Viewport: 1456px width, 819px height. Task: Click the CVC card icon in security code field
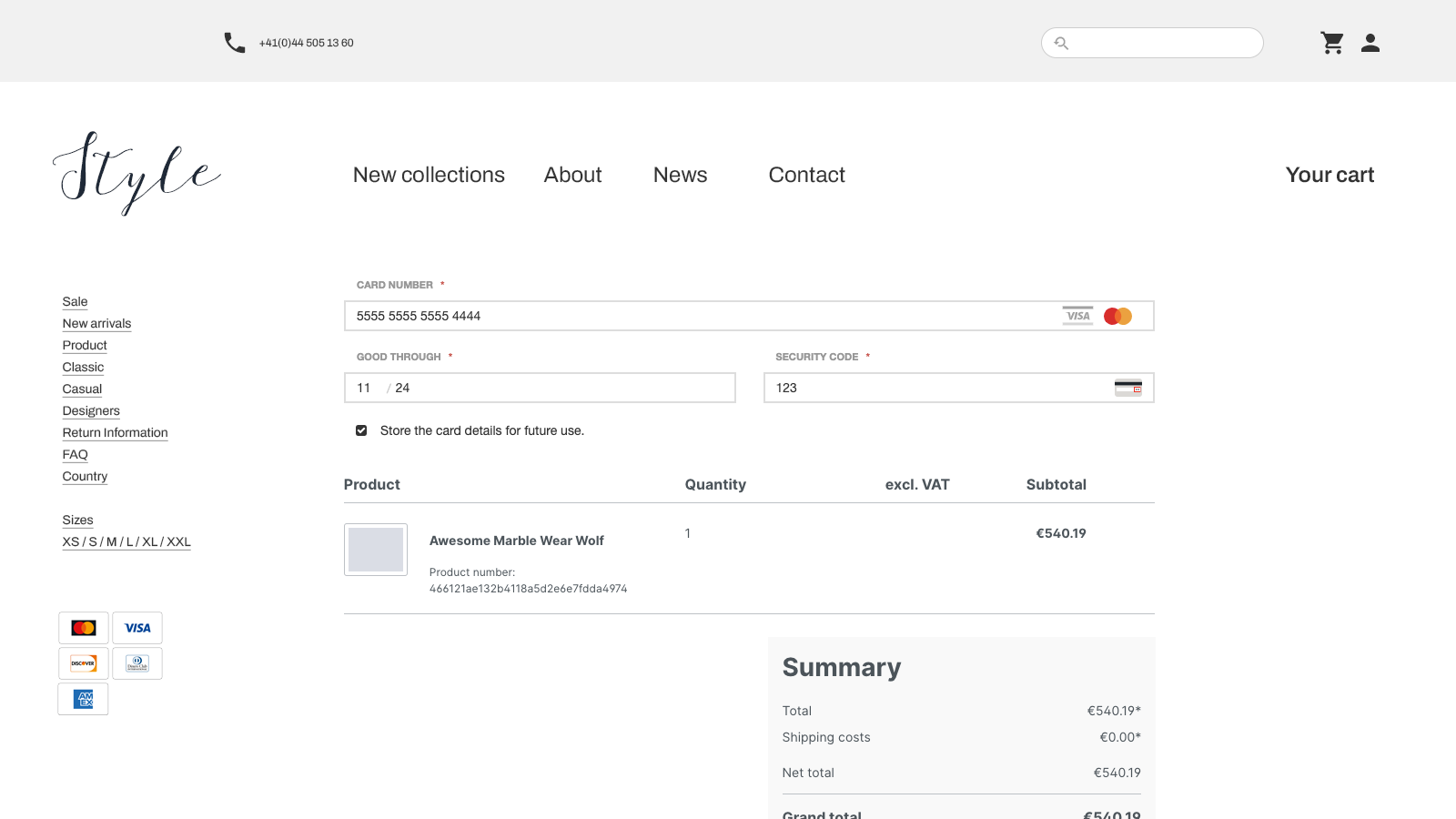tap(1128, 388)
